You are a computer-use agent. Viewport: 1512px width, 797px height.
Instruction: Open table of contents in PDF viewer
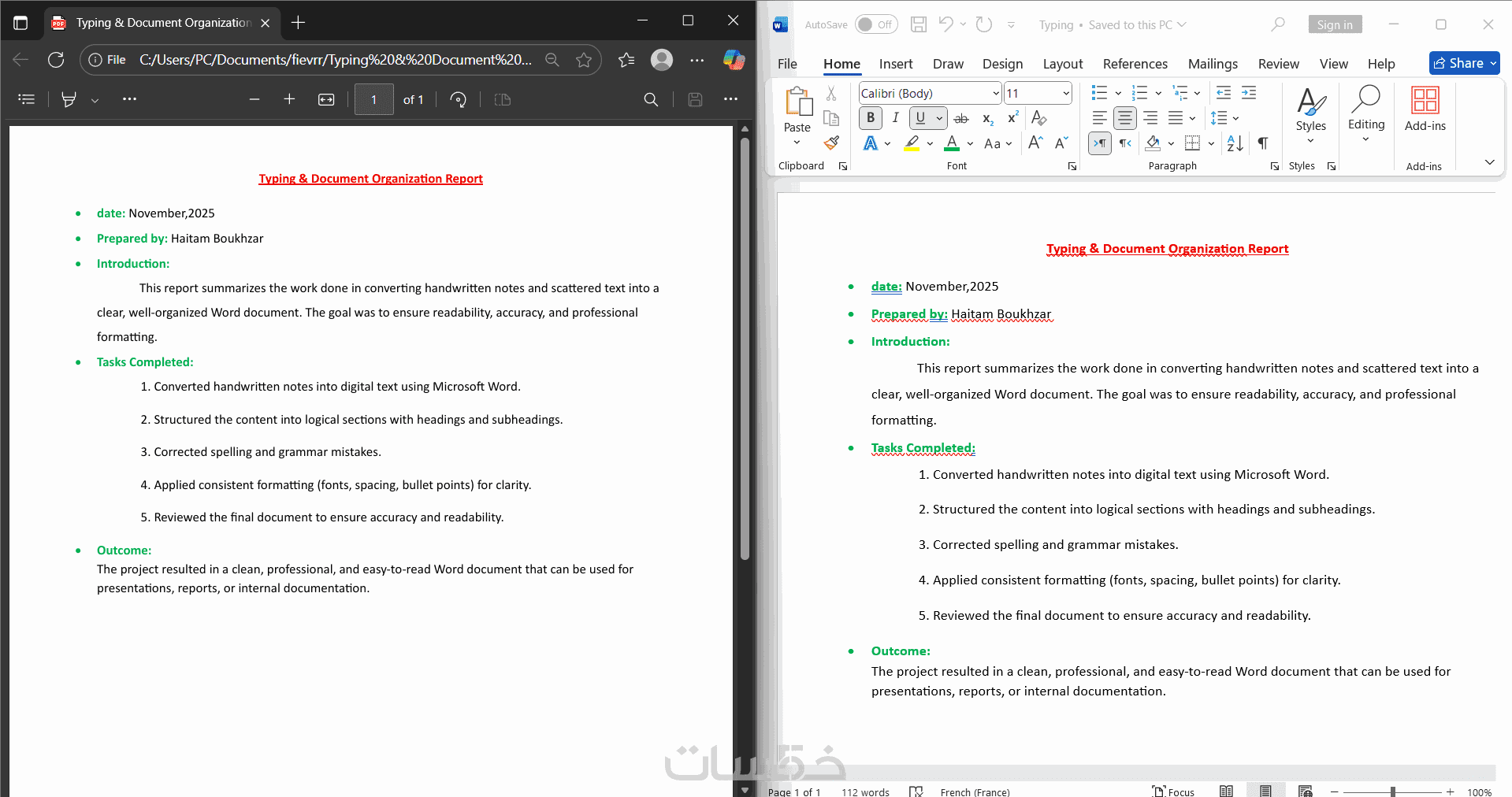coord(27,99)
